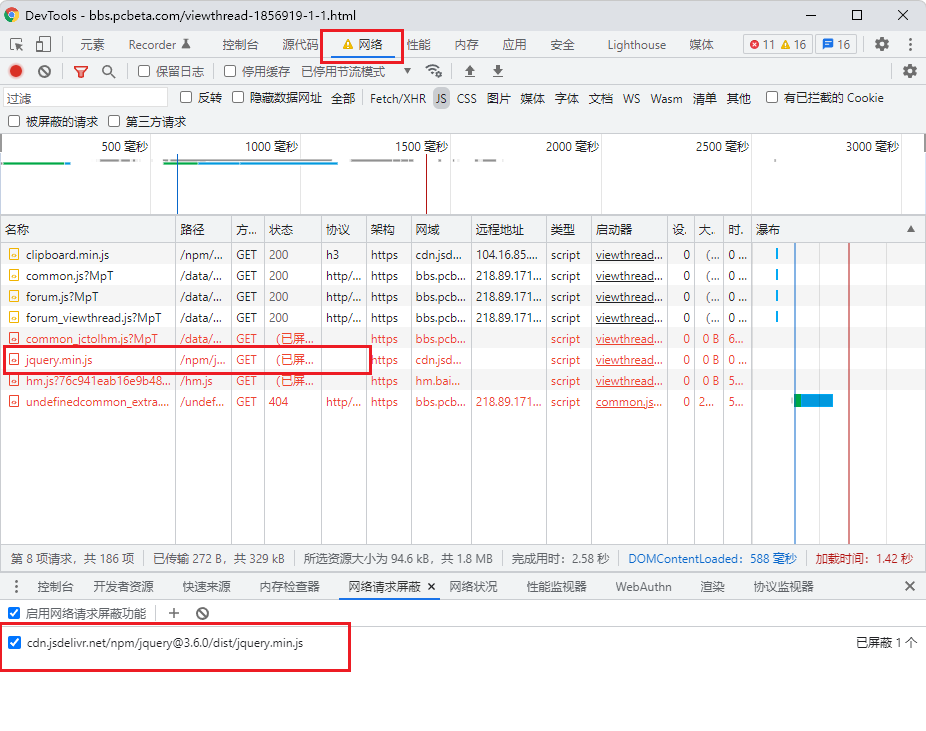The image size is (926, 731).
Task: Open Network panel settings gear
Action: [x=910, y=71]
